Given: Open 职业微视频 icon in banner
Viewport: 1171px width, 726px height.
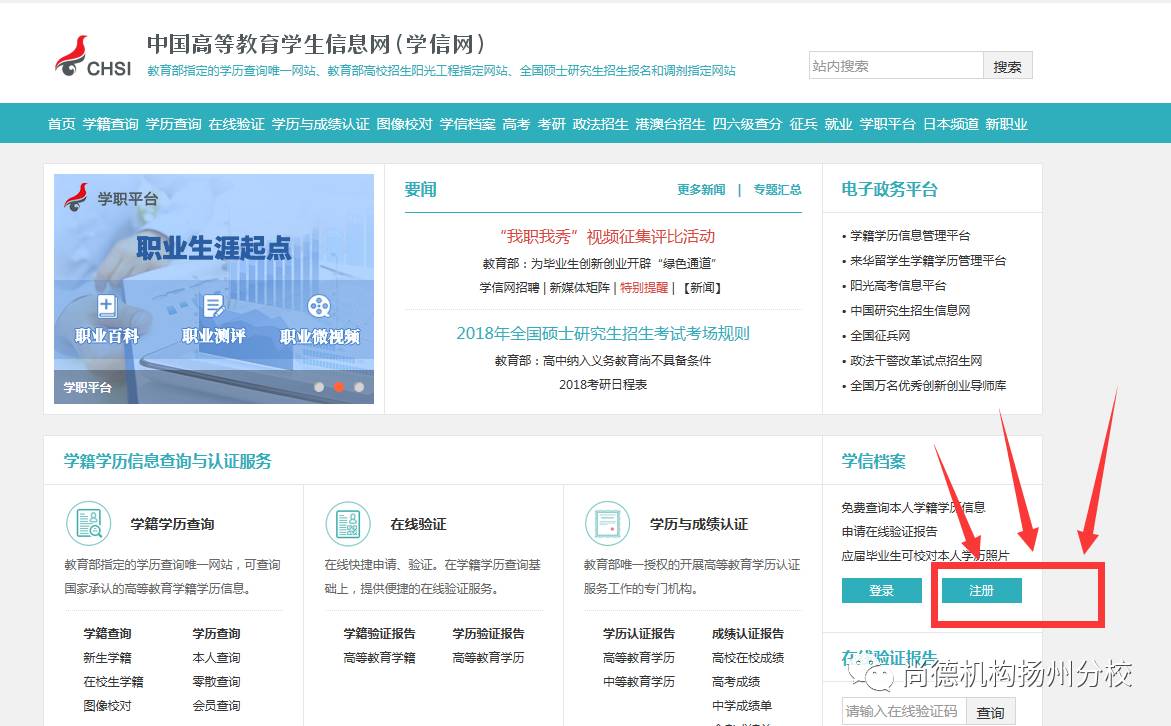Looking at the screenshot, I should click(x=319, y=305).
